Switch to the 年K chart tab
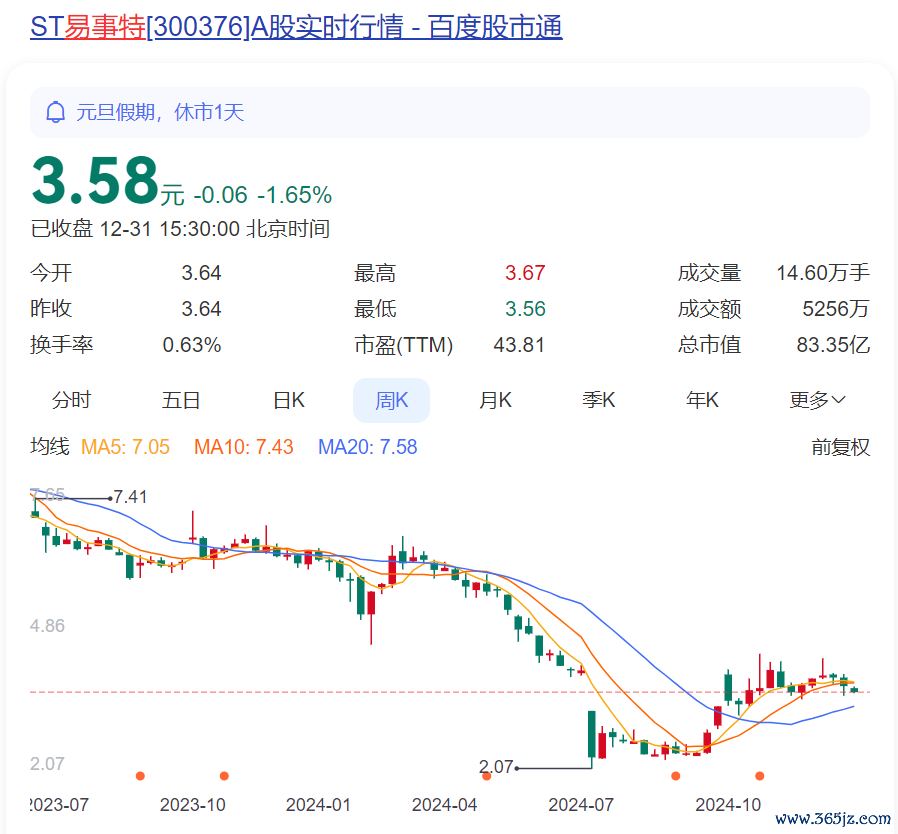The image size is (898, 834). (702, 400)
